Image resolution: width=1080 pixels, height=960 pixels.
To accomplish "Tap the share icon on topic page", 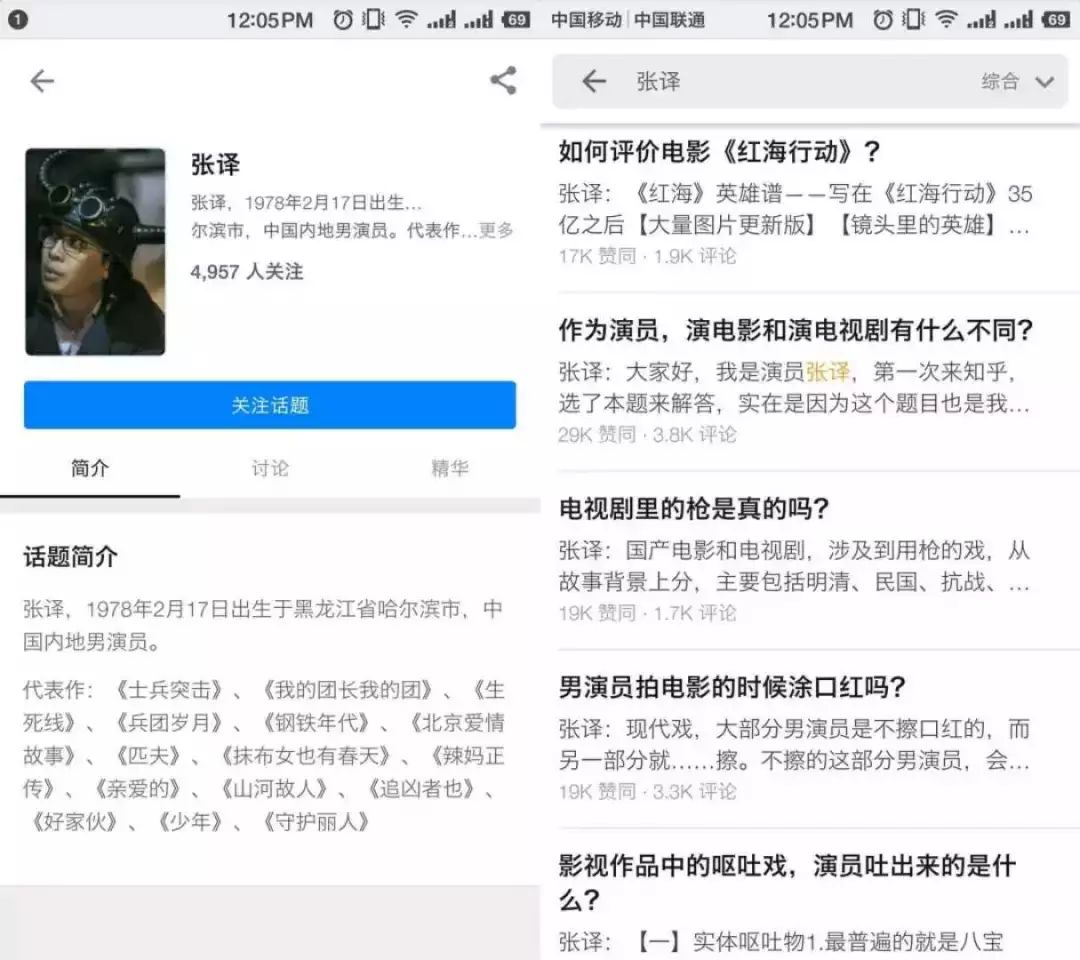I will tap(503, 81).
